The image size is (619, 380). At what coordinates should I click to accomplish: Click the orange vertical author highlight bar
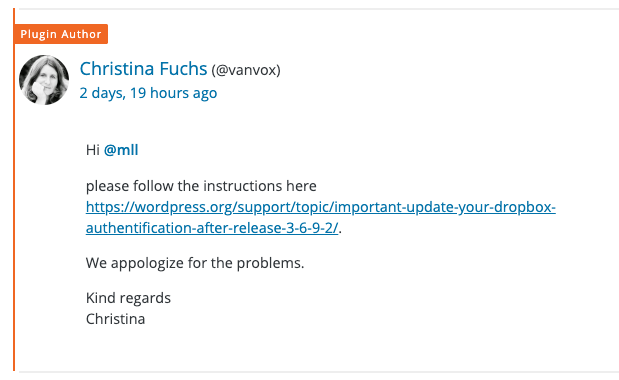click(x=14, y=189)
